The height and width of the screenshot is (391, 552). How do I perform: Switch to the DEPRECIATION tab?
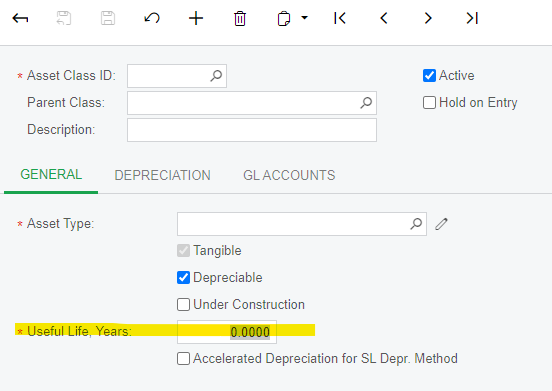point(163,175)
